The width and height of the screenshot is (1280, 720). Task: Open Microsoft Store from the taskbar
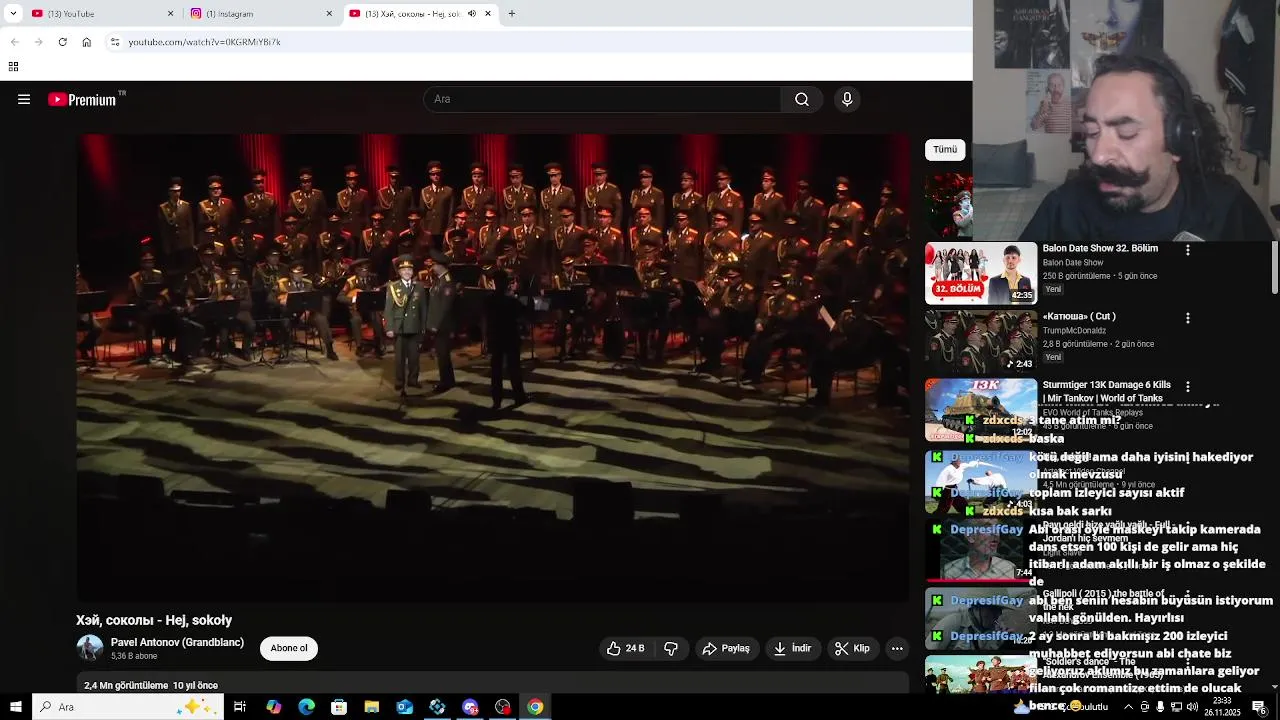coord(339,707)
